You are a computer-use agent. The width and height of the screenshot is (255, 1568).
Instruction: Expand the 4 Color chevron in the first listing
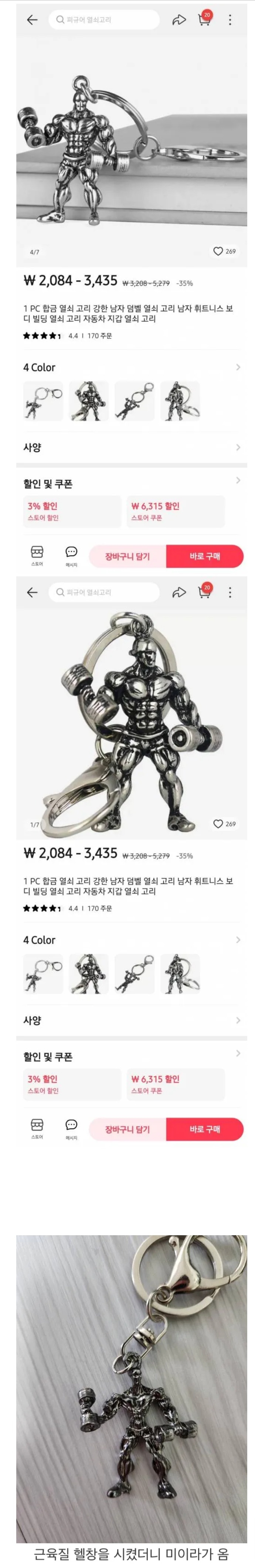coord(237,367)
